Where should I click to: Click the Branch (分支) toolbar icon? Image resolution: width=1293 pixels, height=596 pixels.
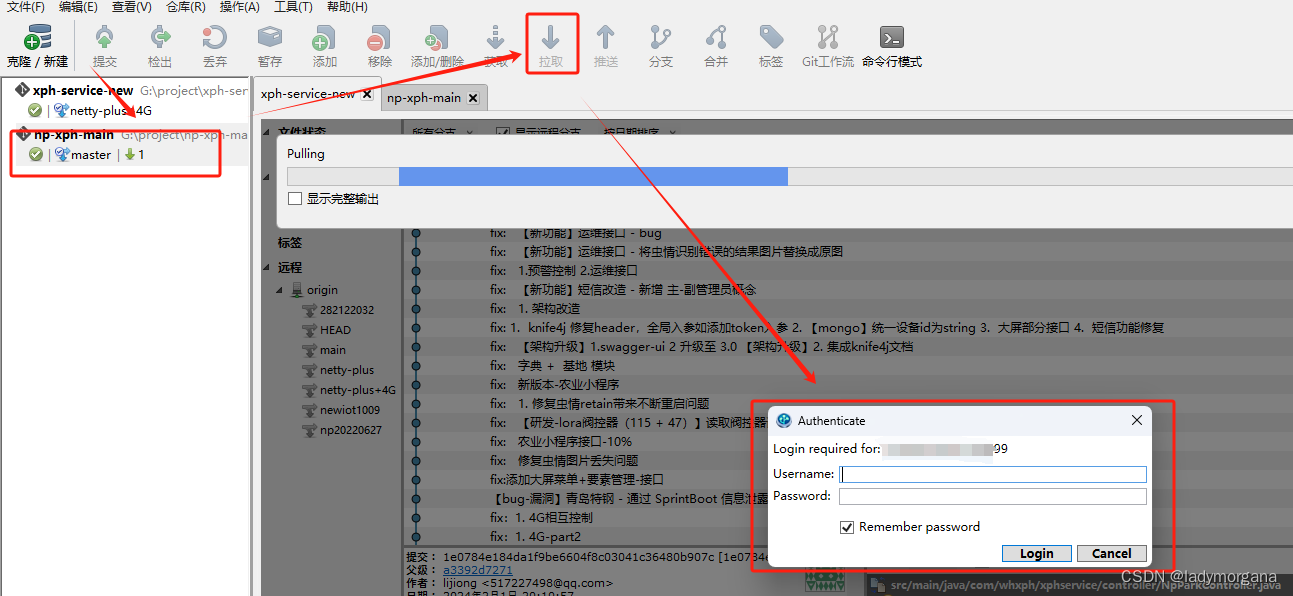(661, 38)
